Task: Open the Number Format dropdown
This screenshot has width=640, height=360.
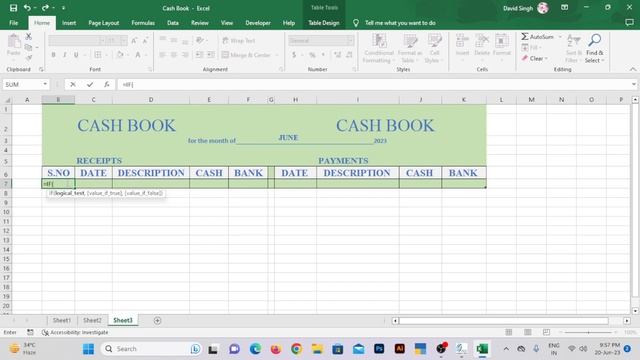Action: [350, 40]
